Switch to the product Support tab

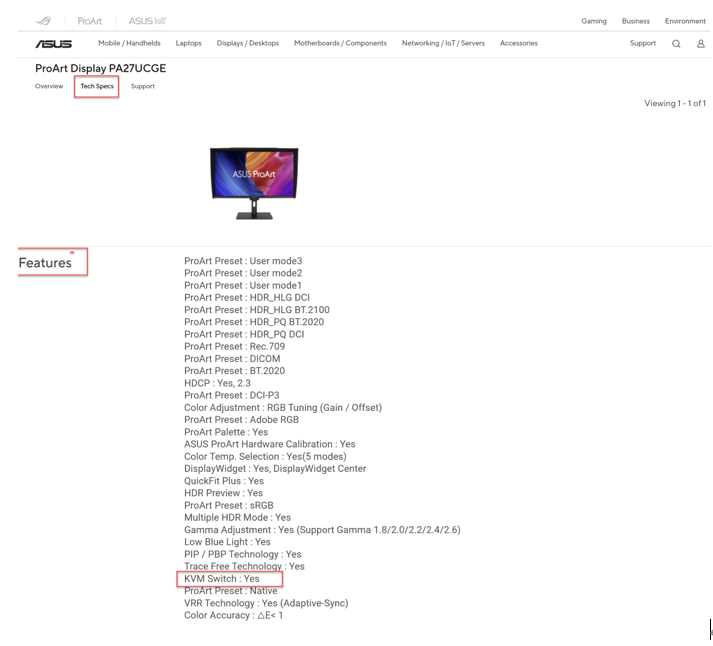pyautogui.click(x=143, y=86)
